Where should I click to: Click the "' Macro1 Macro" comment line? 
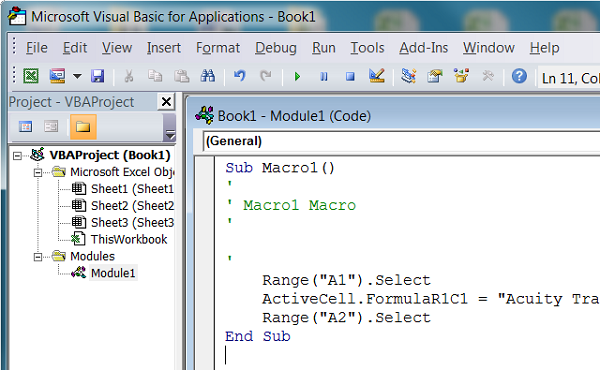tap(292, 205)
